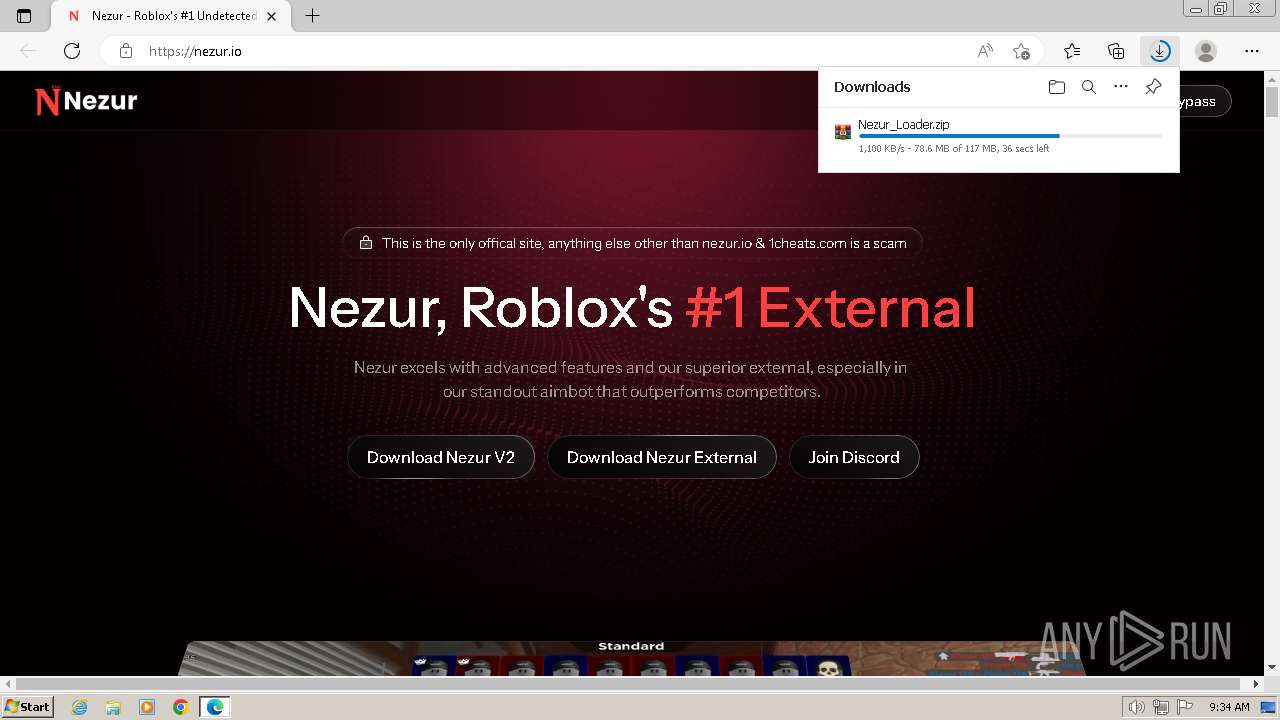Switch to the Nezur tab
The height and width of the screenshot is (720, 1280).
point(171,16)
